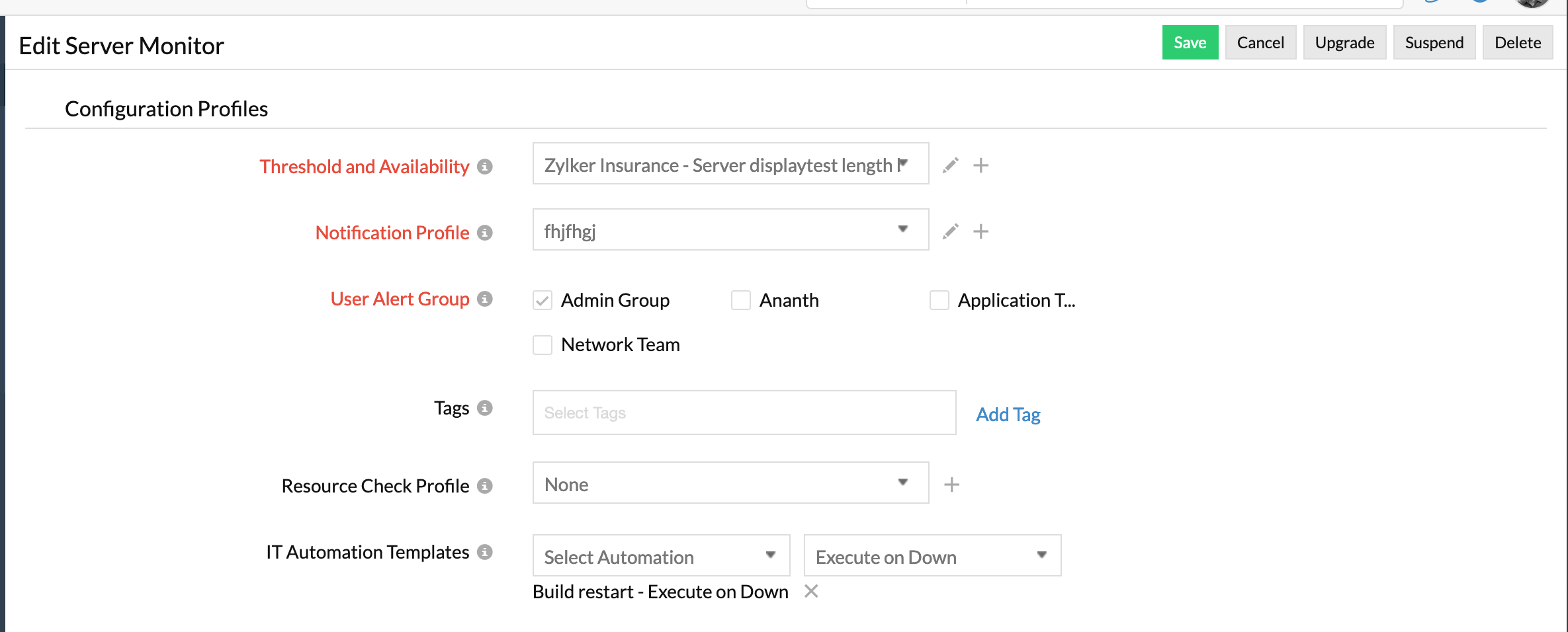
Task: Add new Threshold profile with plus icon
Action: pos(980,165)
